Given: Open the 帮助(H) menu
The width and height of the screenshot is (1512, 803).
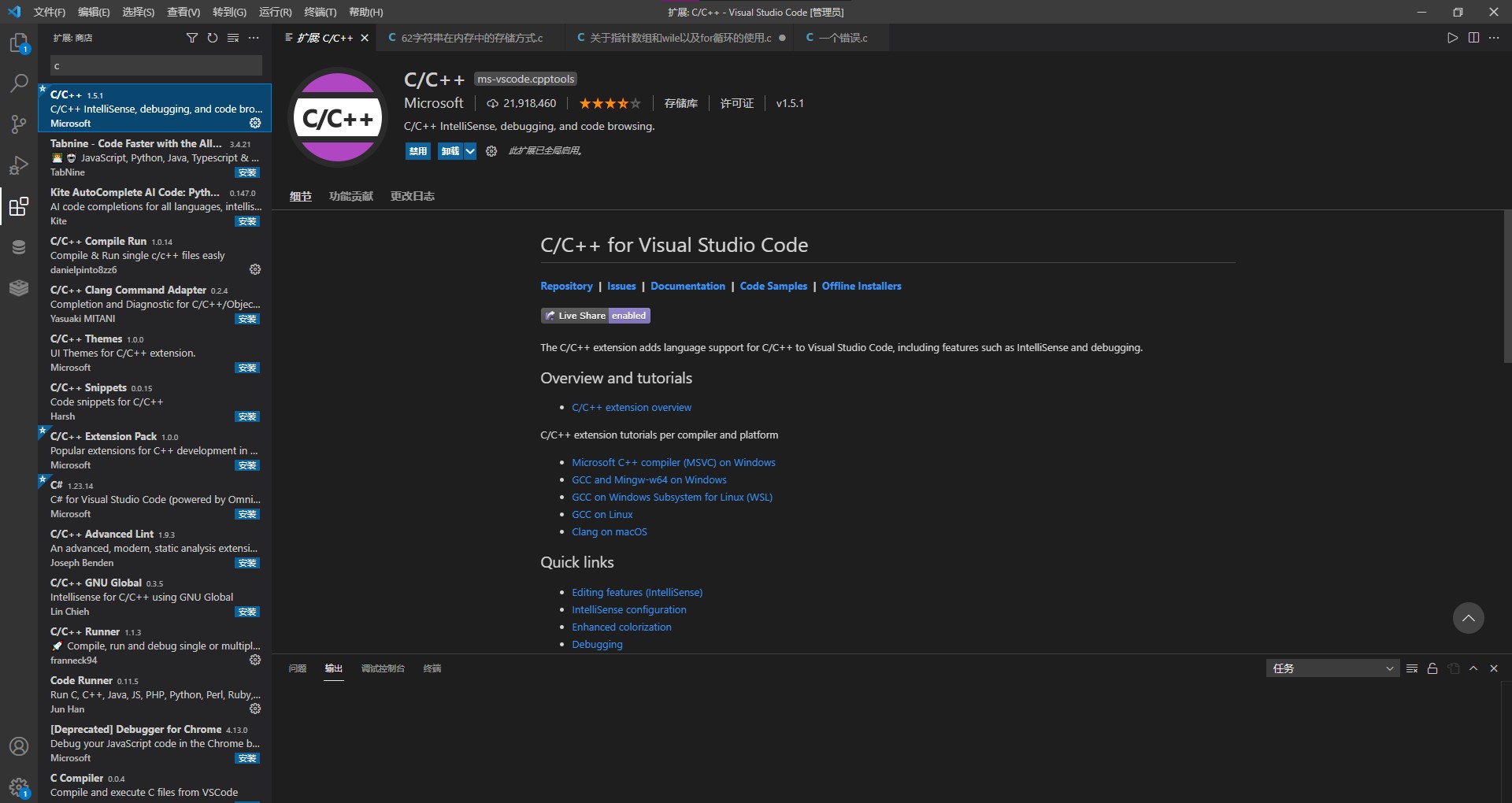Looking at the screenshot, I should (x=365, y=12).
